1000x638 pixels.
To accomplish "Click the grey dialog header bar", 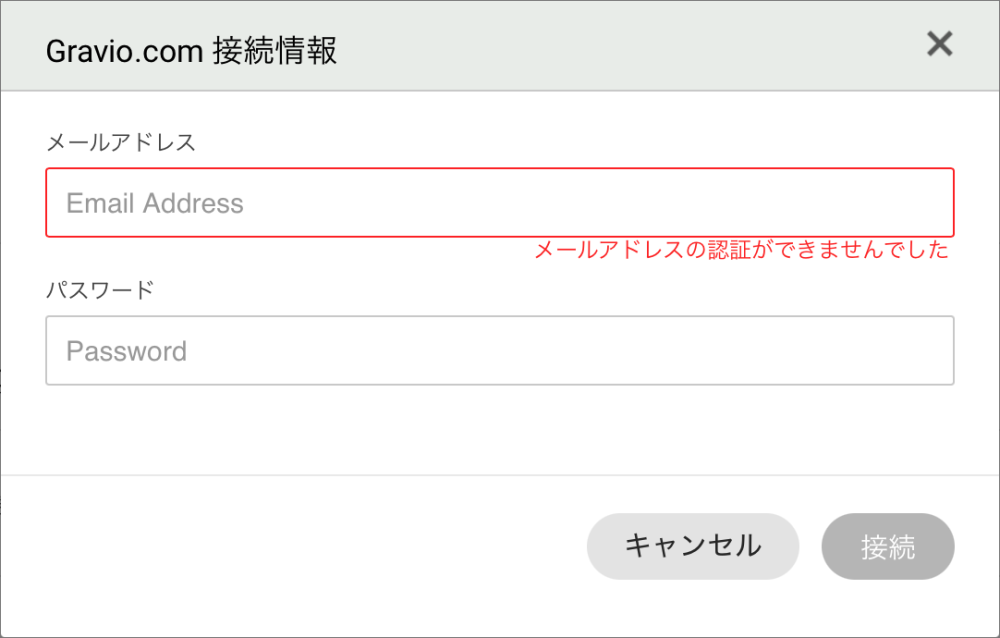I will 600,48.
